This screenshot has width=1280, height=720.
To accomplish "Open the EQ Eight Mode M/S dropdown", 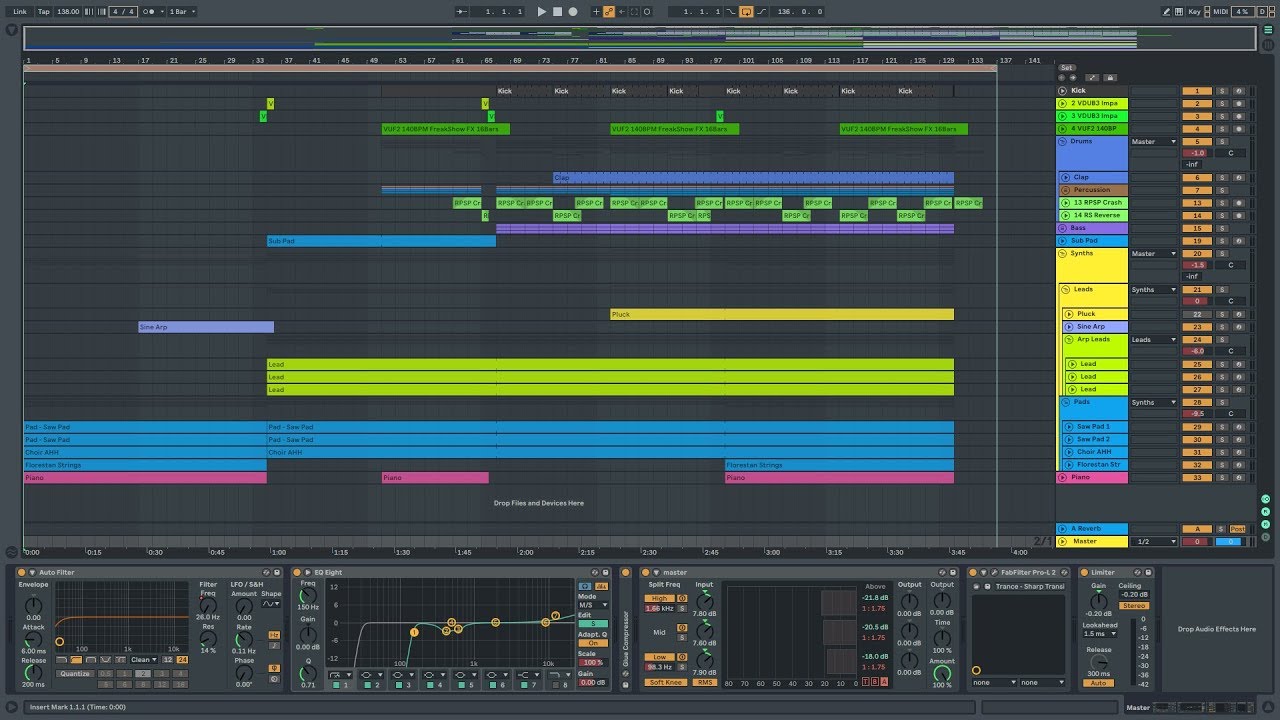I will tap(592, 605).
